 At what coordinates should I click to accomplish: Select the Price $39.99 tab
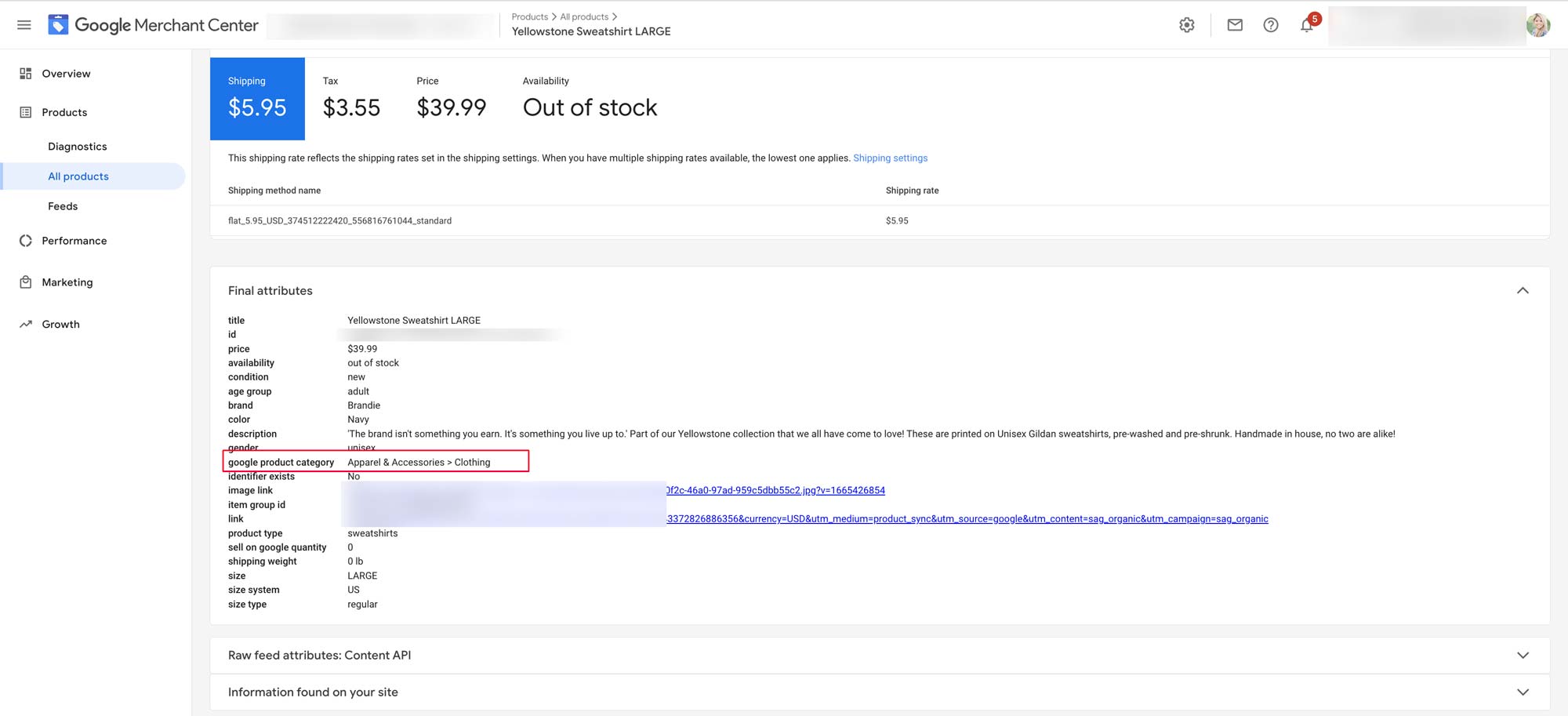(x=452, y=99)
